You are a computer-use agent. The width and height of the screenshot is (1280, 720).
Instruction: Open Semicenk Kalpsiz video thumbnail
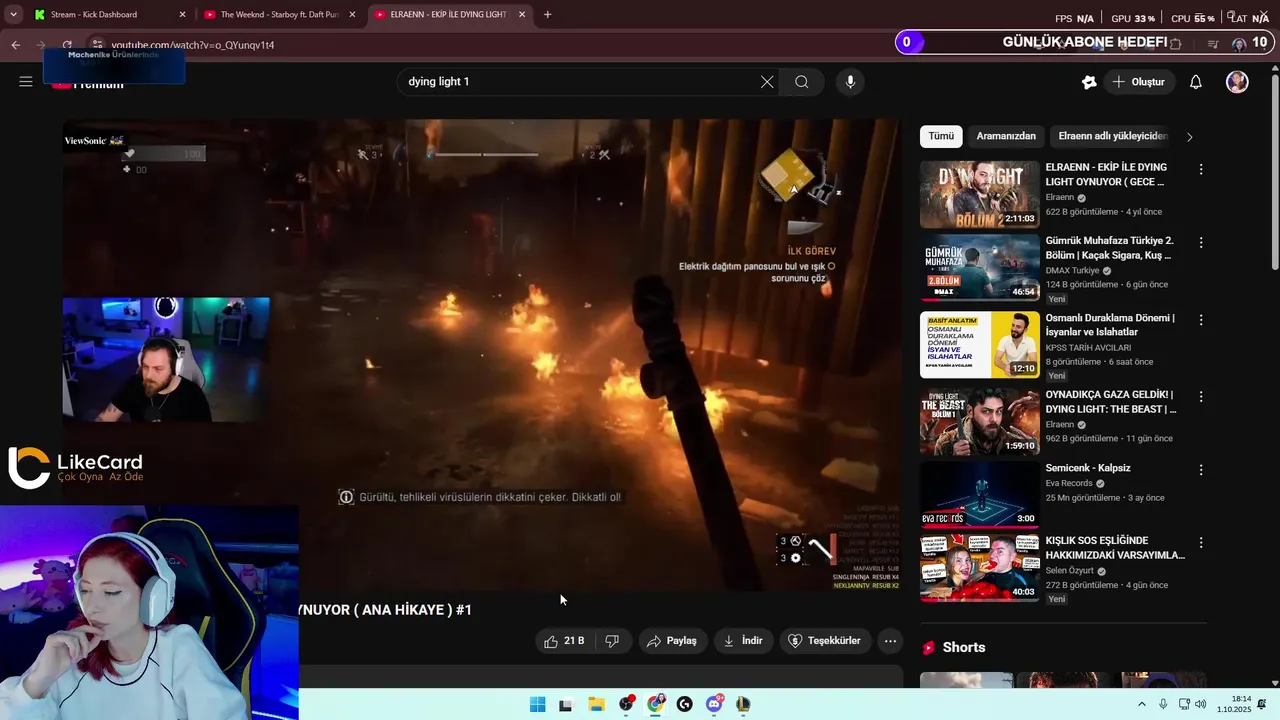pyautogui.click(x=980, y=494)
